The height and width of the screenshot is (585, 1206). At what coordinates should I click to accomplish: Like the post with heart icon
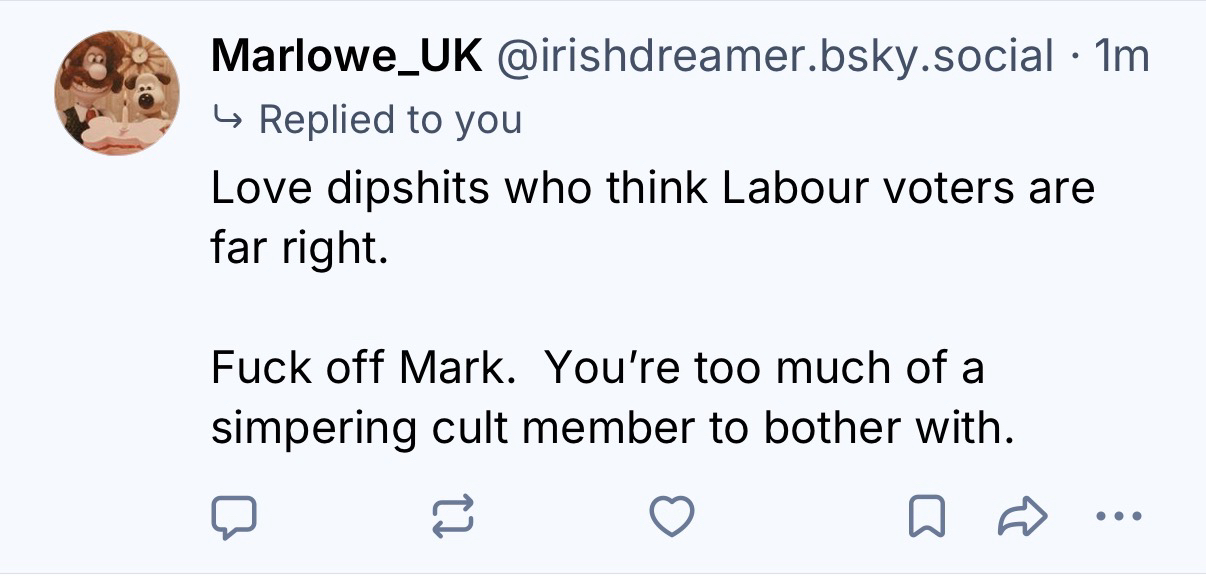671,517
